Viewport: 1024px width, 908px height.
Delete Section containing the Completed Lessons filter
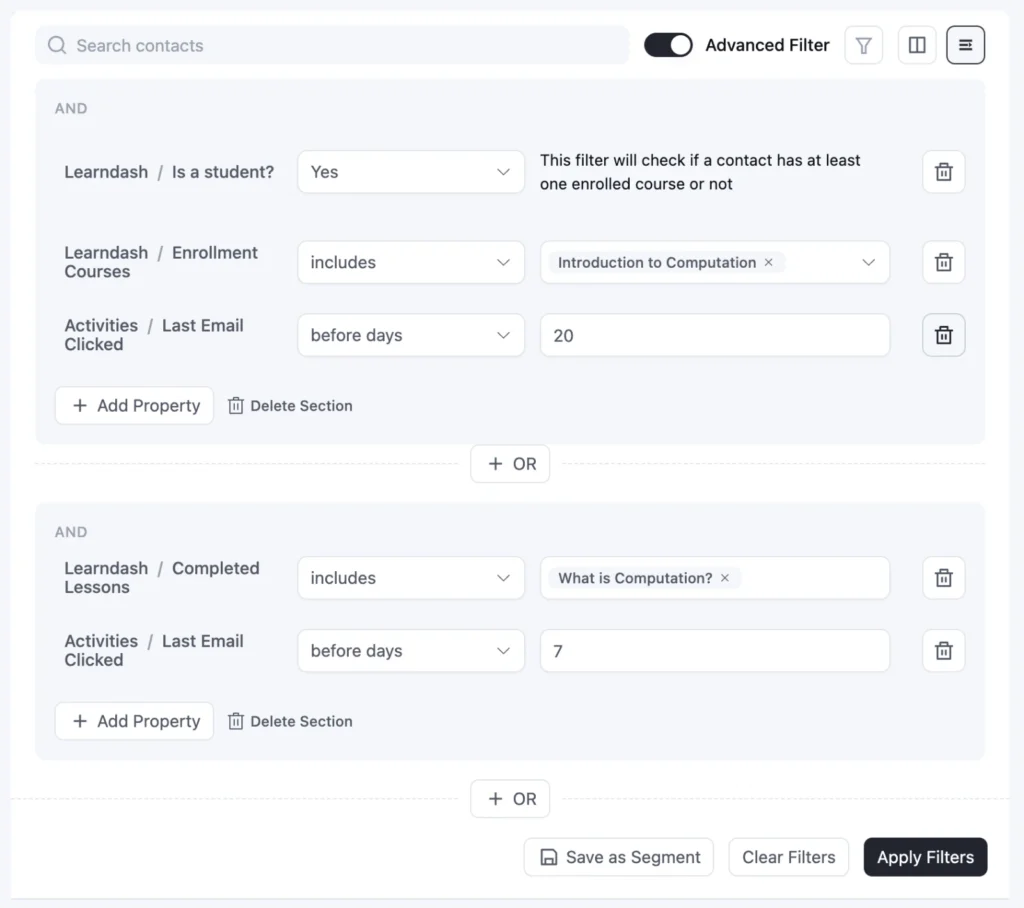(290, 721)
